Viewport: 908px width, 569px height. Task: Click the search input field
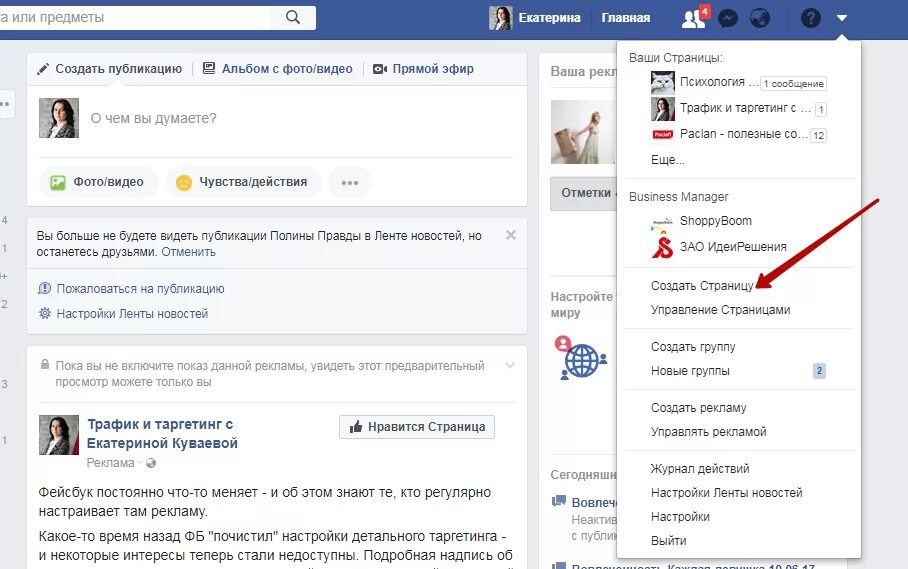pyautogui.click(x=135, y=17)
